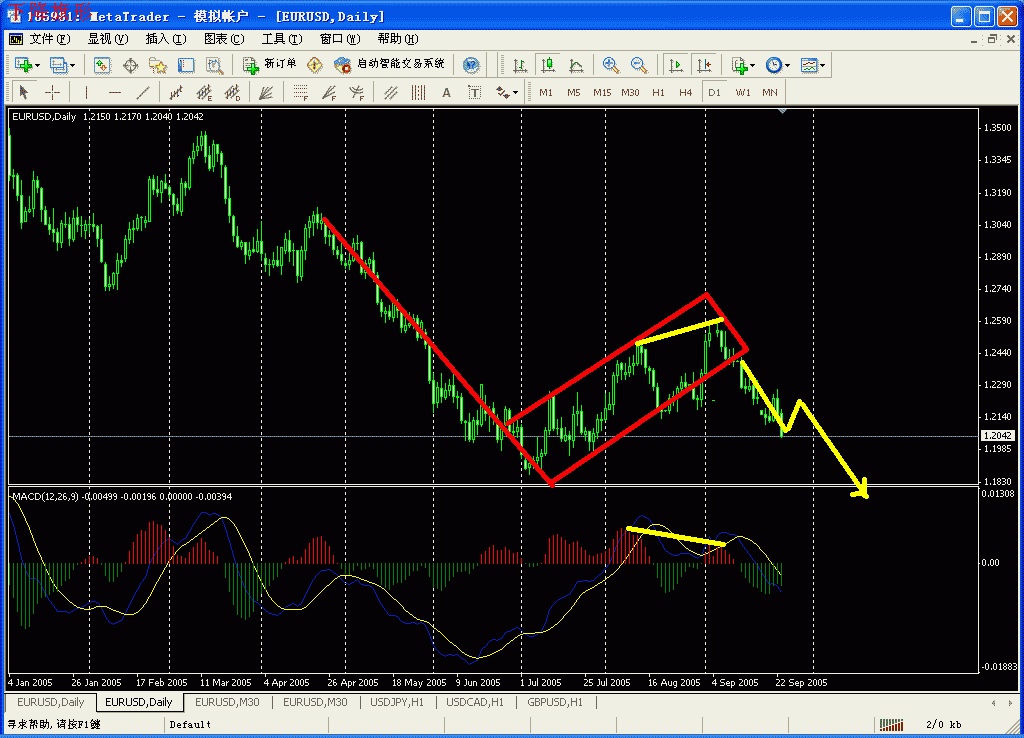The width and height of the screenshot is (1024, 738).
Task: Select the Gann fan tool
Action: 266,93
